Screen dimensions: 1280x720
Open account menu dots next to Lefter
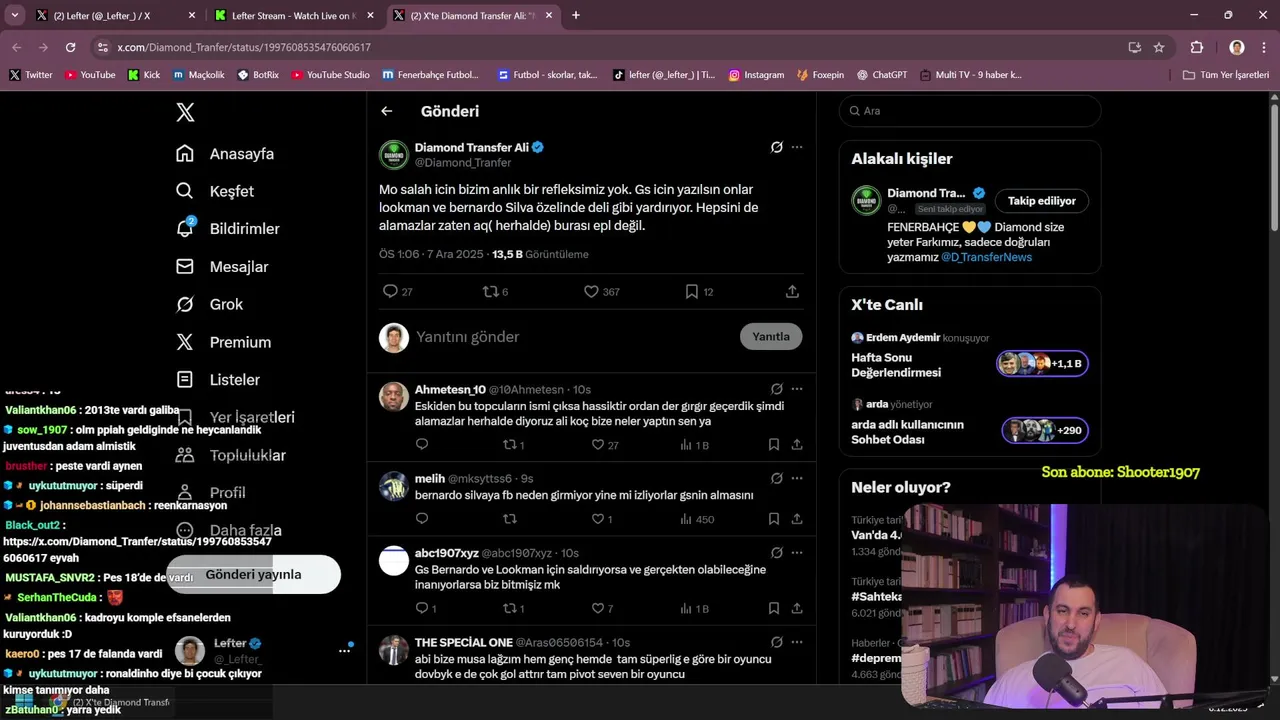(344, 651)
